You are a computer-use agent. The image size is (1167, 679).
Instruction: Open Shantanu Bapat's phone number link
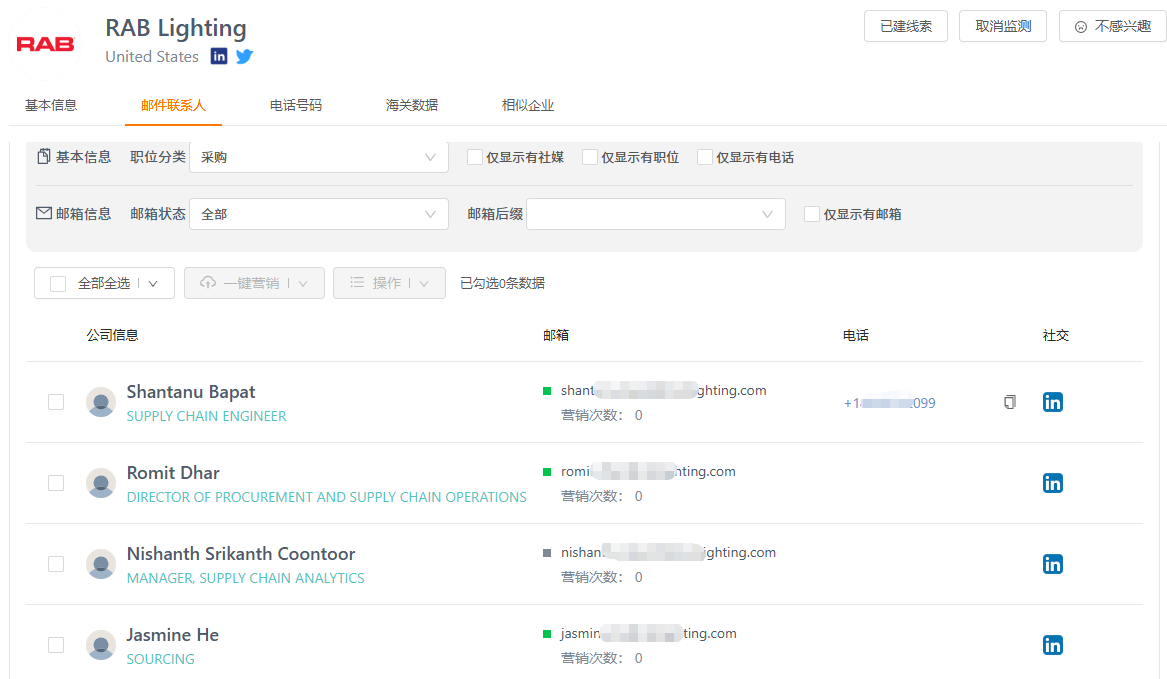tap(889, 403)
